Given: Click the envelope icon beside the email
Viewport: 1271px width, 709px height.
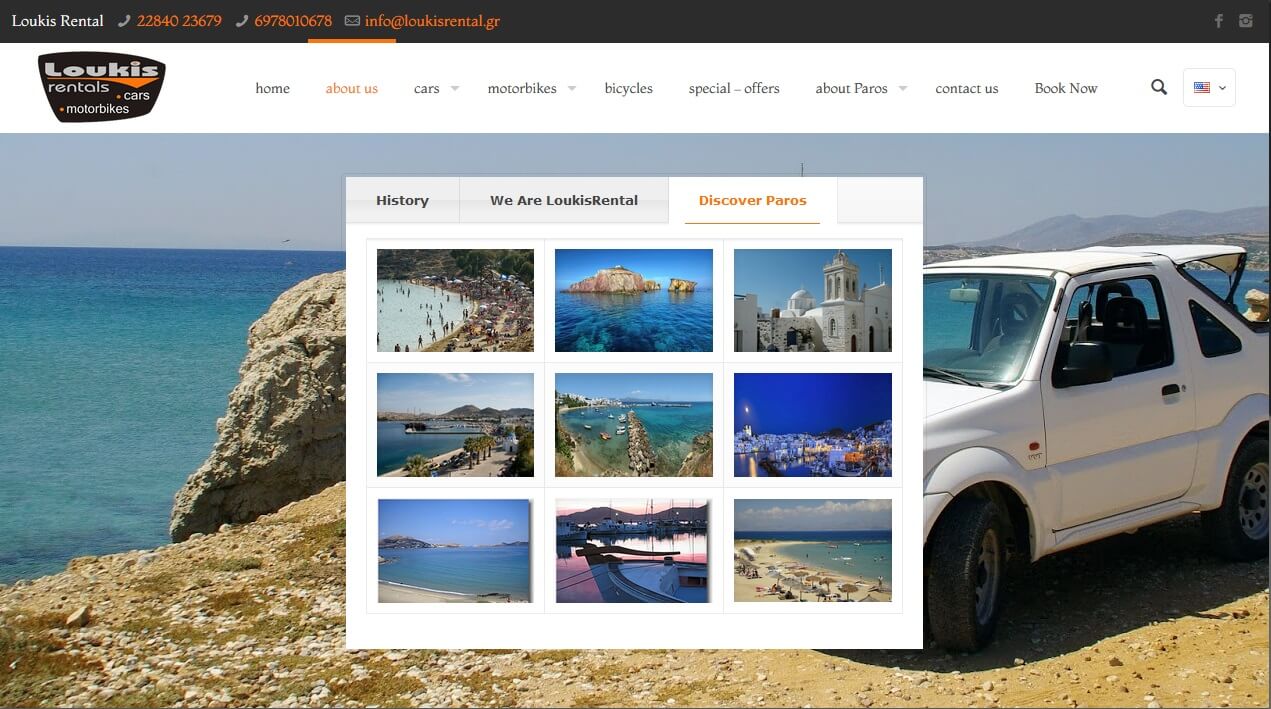Looking at the screenshot, I should (x=352, y=21).
